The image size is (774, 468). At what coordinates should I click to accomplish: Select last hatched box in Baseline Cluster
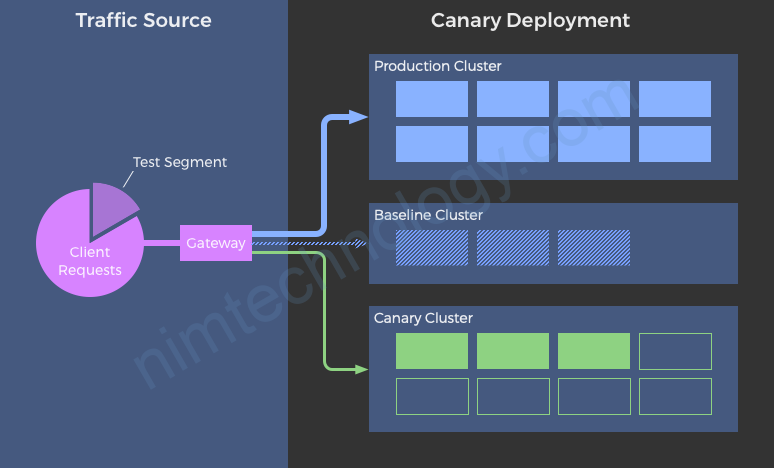coord(594,248)
